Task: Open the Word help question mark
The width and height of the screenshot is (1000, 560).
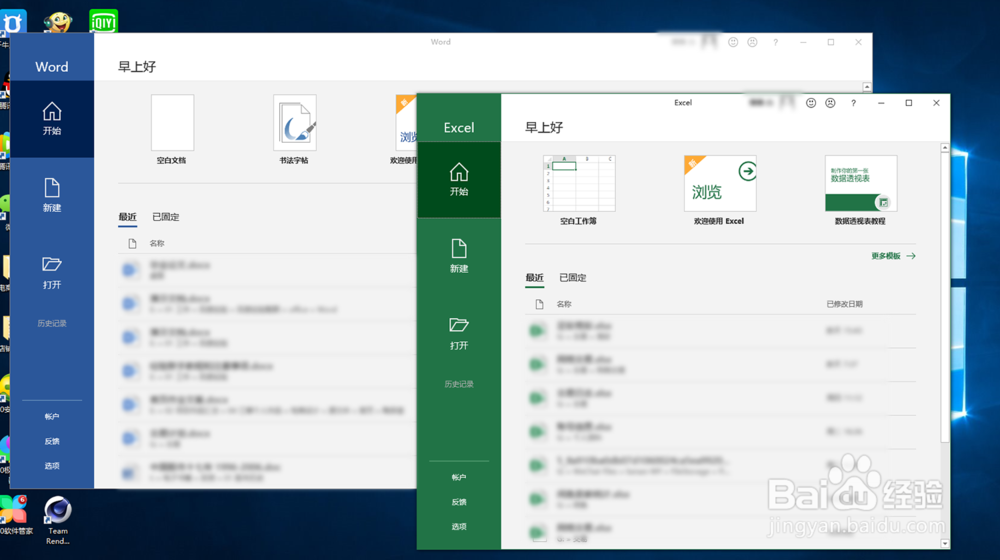Action: click(x=776, y=42)
